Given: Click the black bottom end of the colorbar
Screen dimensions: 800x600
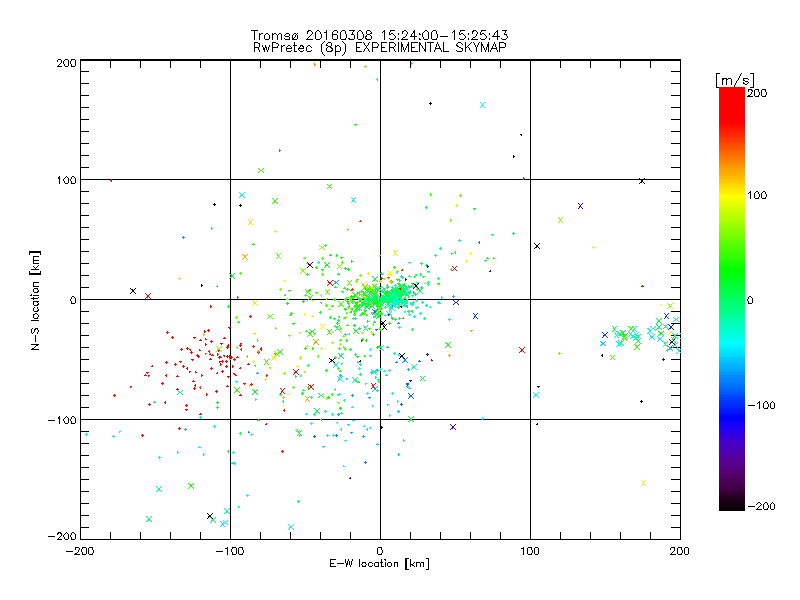Looking at the screenshot, I should [732, 504].
